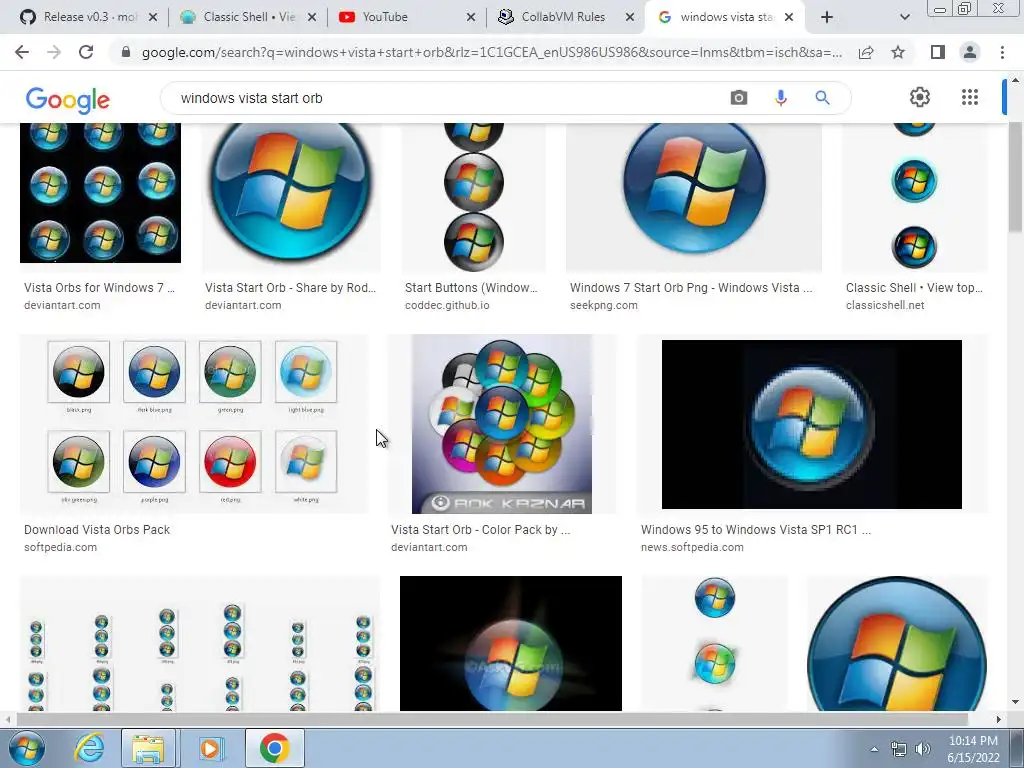Search by image with the camera icon
The width and height of the screenshot is (1024, 768).
click(x=739, y=98)
